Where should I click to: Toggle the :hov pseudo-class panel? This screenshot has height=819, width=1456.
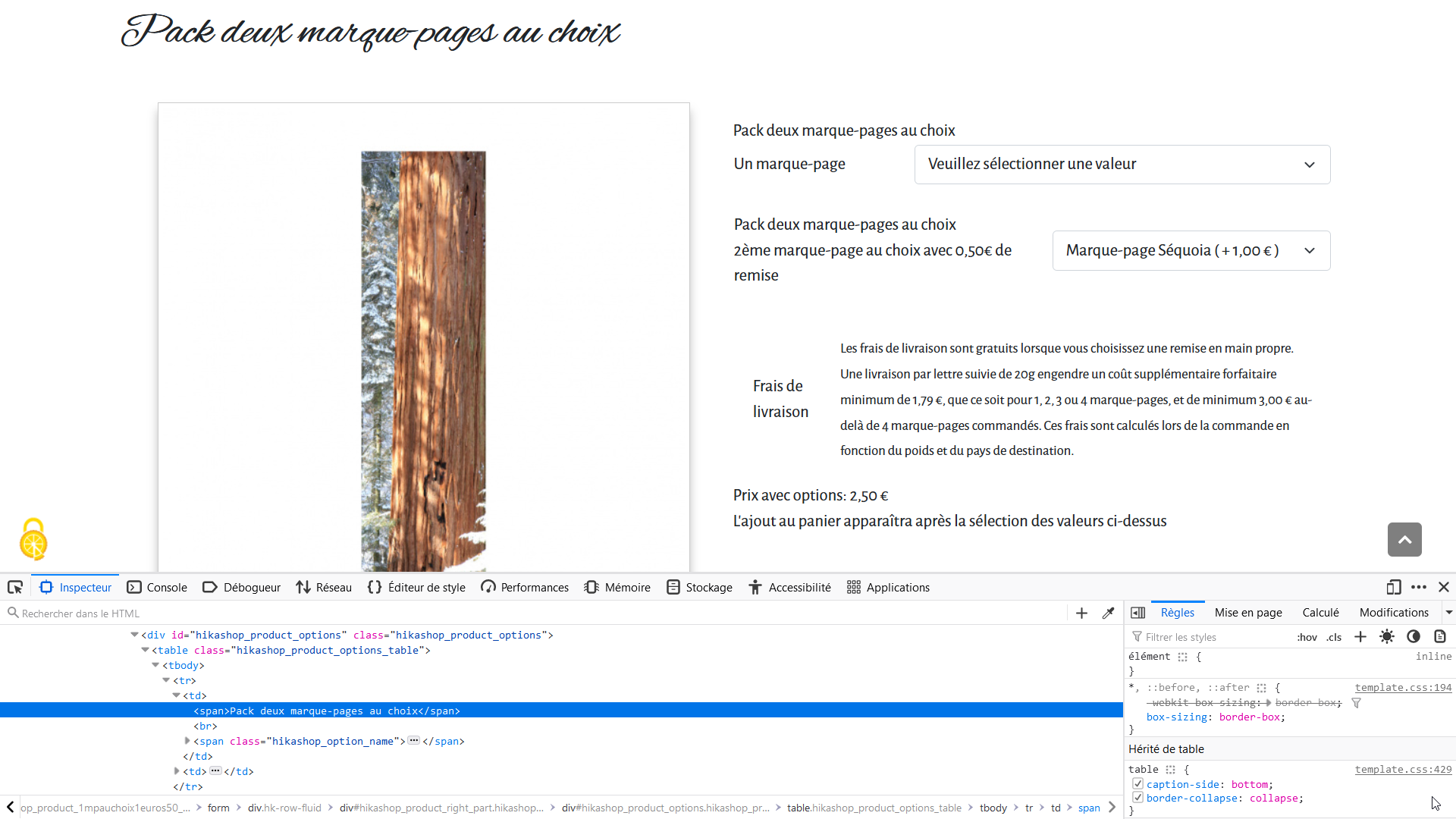pos(1307,638)
